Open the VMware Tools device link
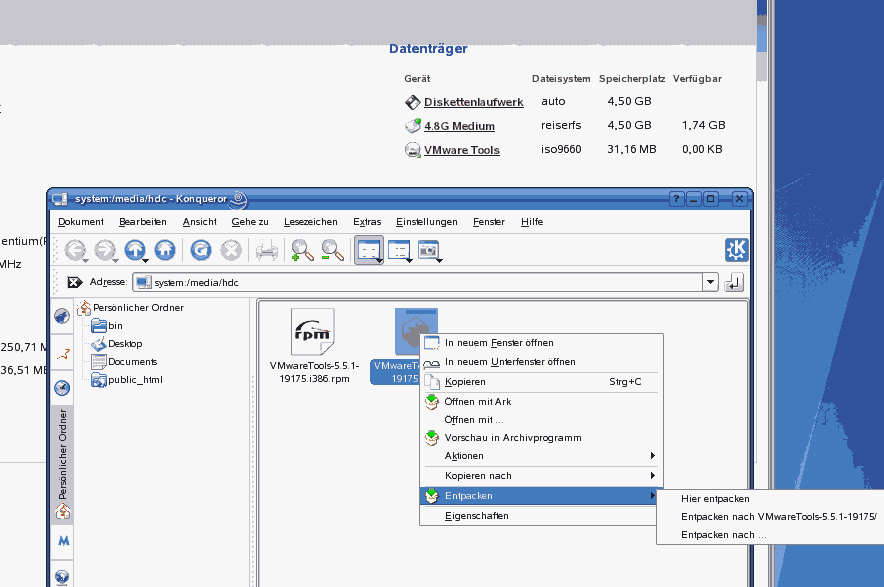This screenshot has height=587, width=884. pos(462,150)
